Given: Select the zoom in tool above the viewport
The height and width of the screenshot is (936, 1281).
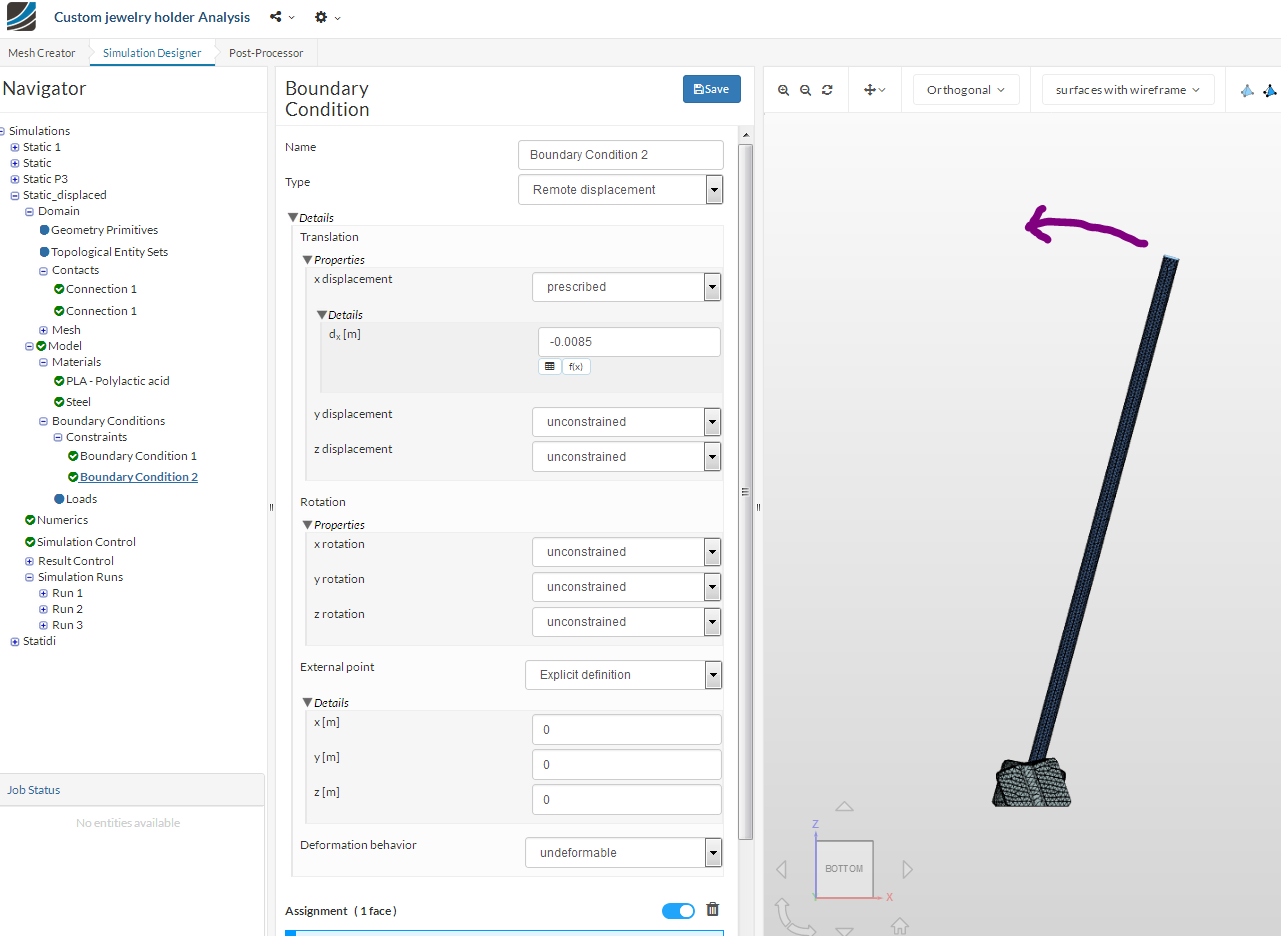Looking at the screenshot, I should [x=783, y=89].
